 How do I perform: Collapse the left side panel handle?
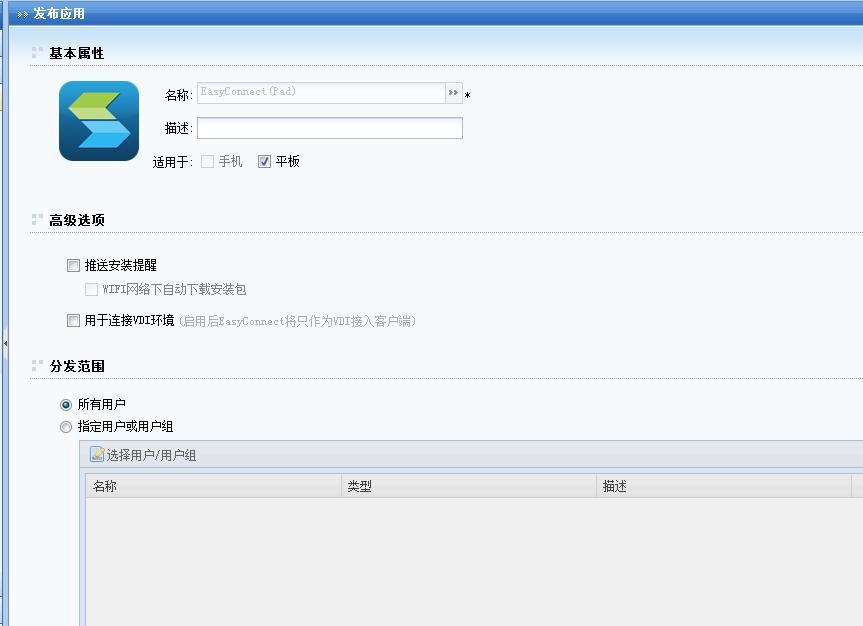tap(4, 343)
